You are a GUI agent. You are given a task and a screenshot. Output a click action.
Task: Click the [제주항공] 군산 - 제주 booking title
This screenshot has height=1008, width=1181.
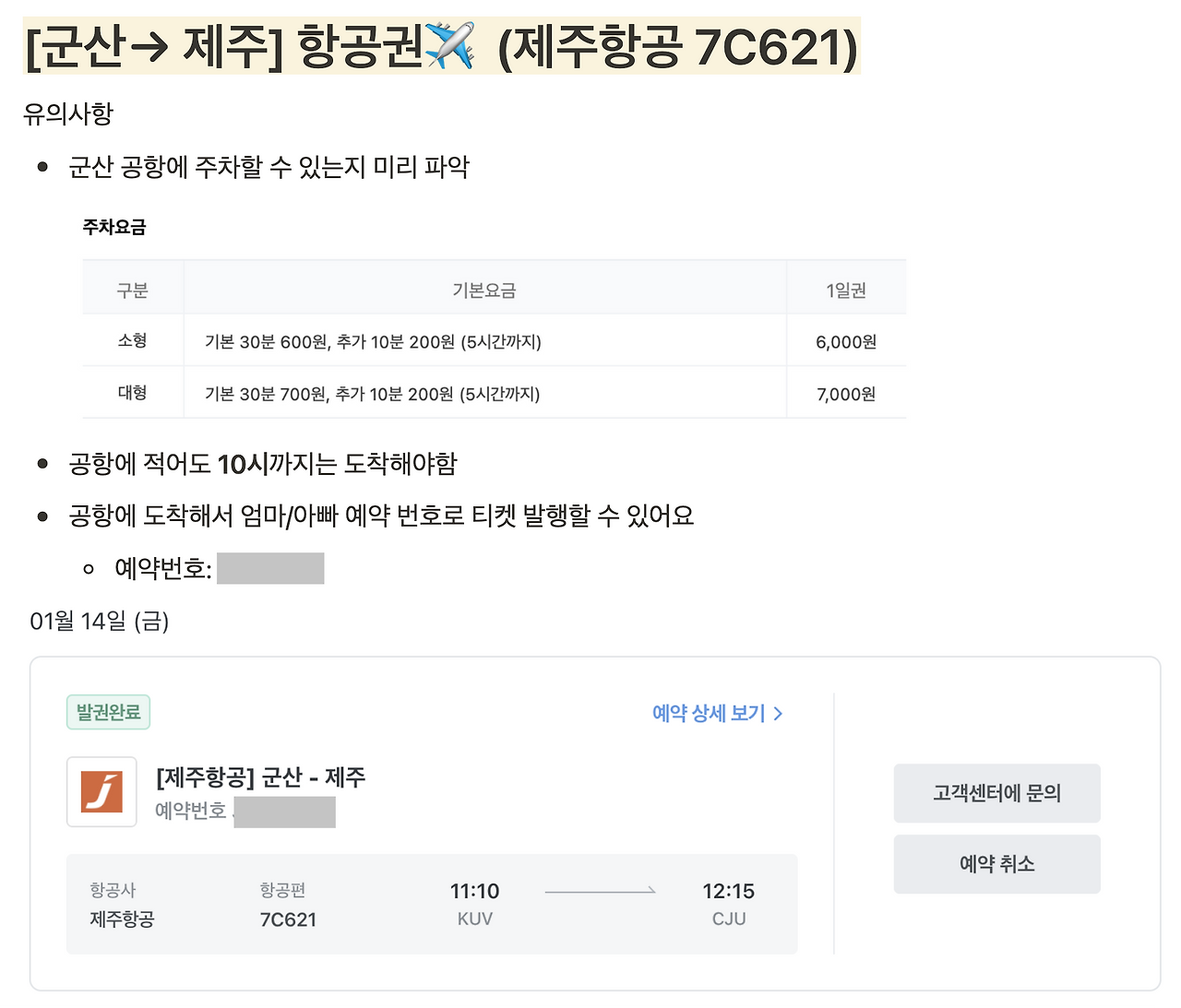point(261,777)
